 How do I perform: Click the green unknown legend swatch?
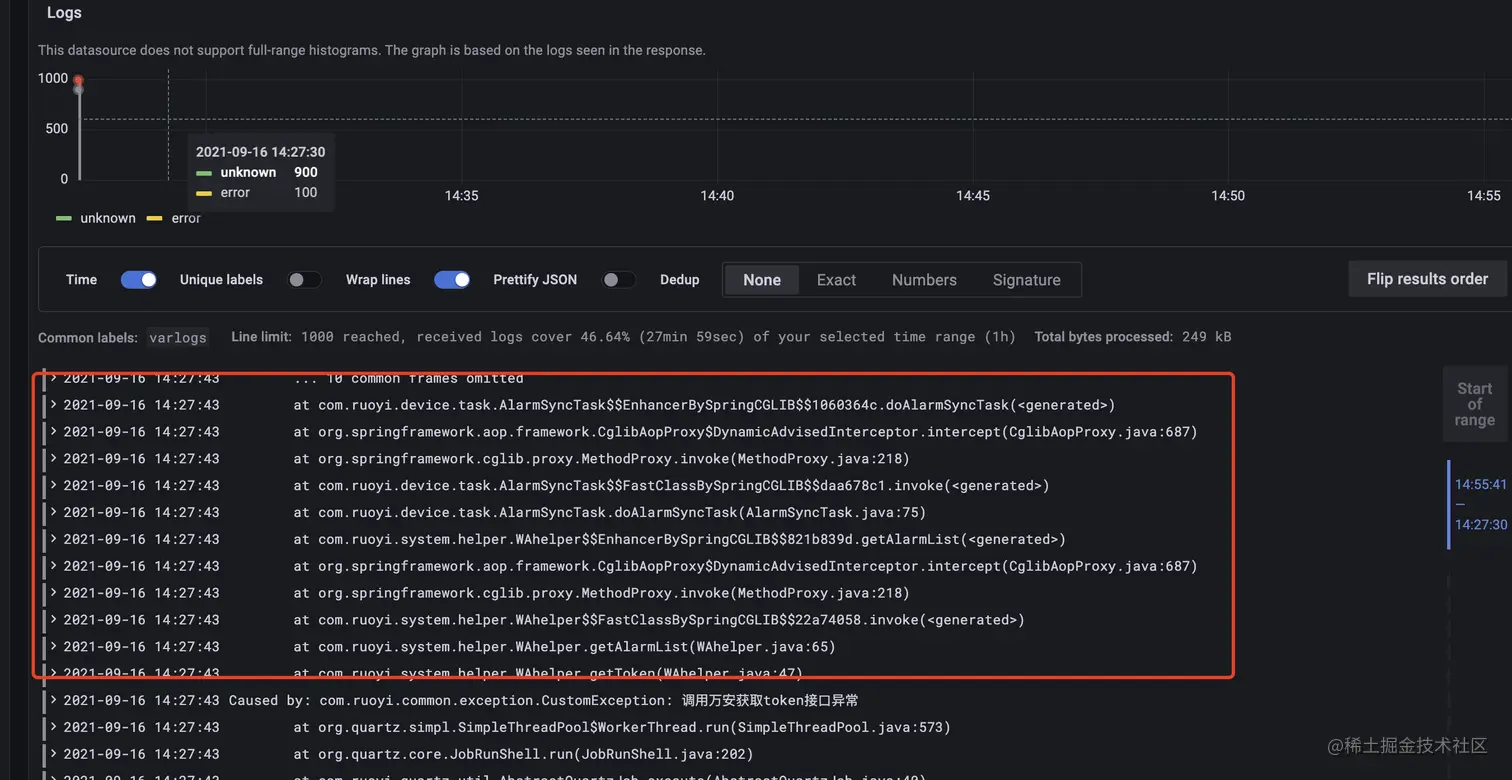[x=64, y=218]
